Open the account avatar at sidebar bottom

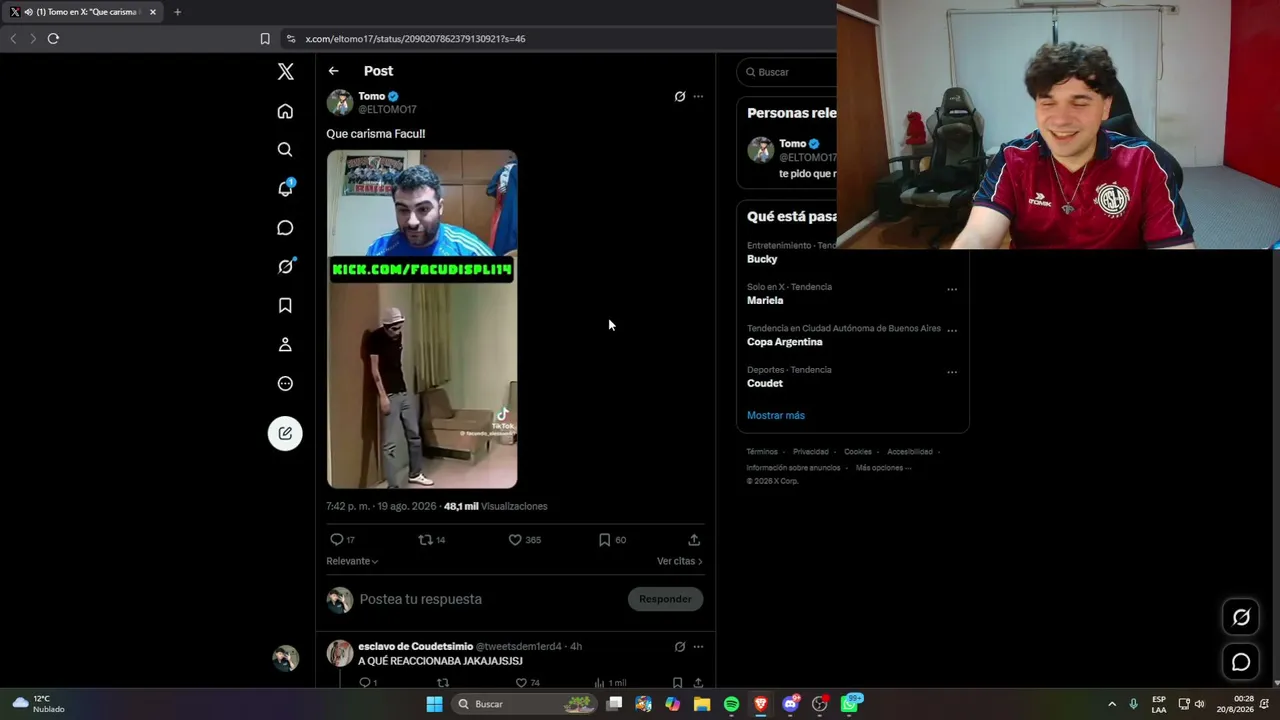click(x=286, y=658)
